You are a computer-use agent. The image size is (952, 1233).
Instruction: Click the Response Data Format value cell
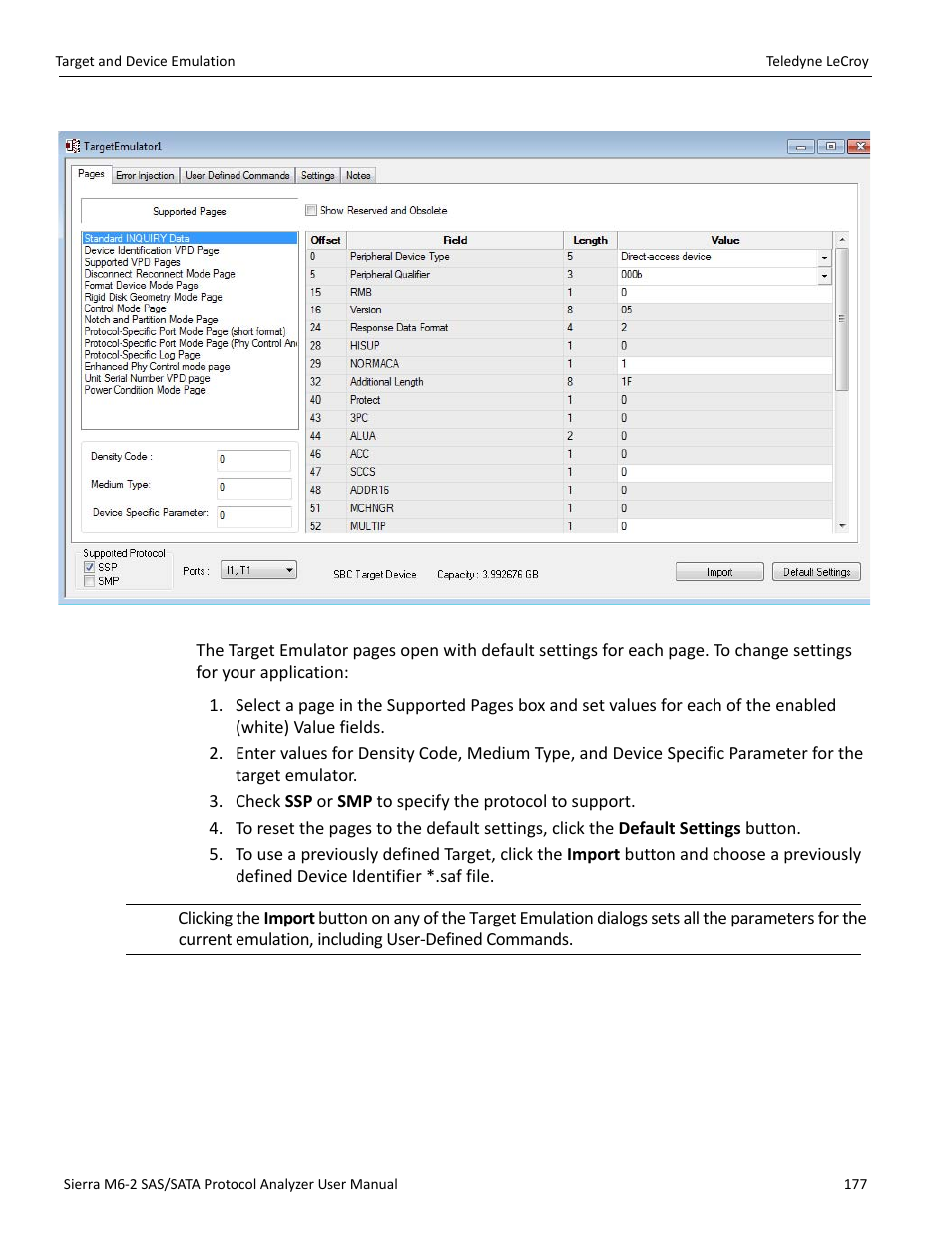point(724,328)
